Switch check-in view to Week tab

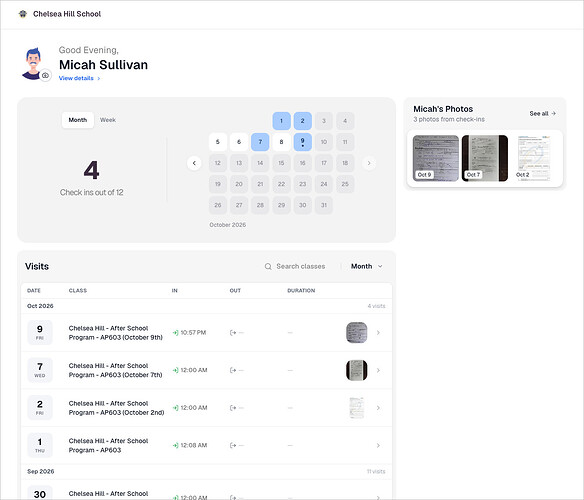(x=108, y=120)
